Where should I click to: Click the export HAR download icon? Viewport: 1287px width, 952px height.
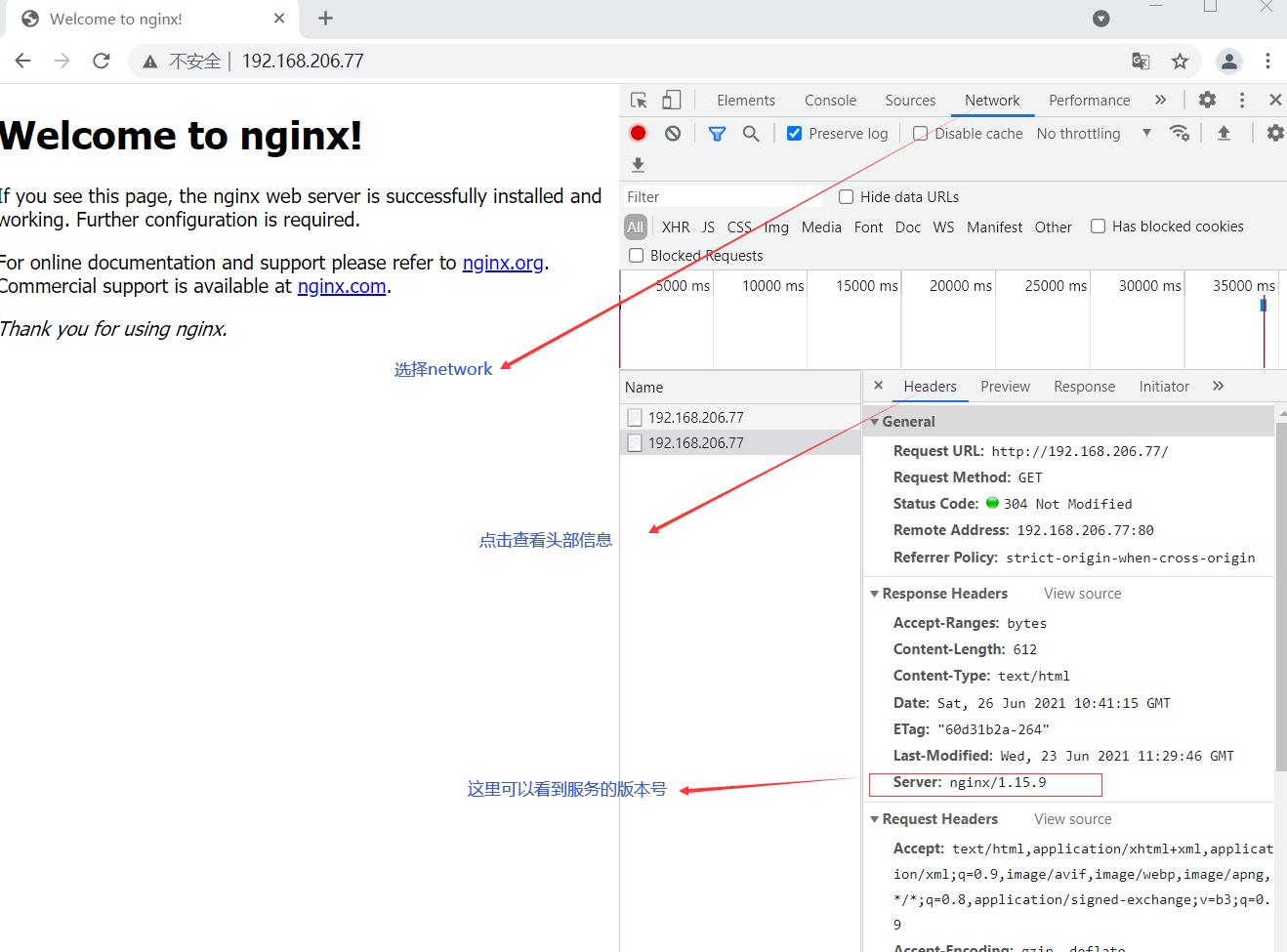(x=638, y=165)
